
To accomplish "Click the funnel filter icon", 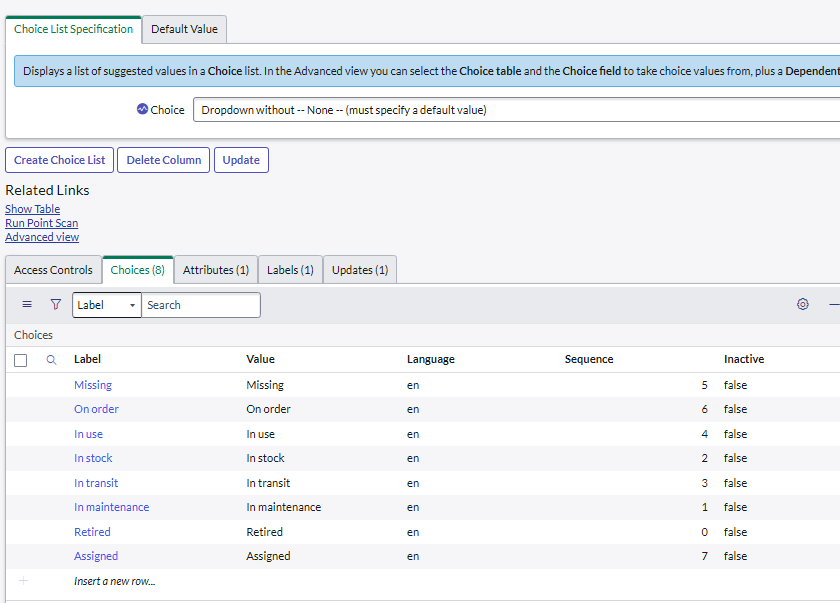I will pos(56,305).
